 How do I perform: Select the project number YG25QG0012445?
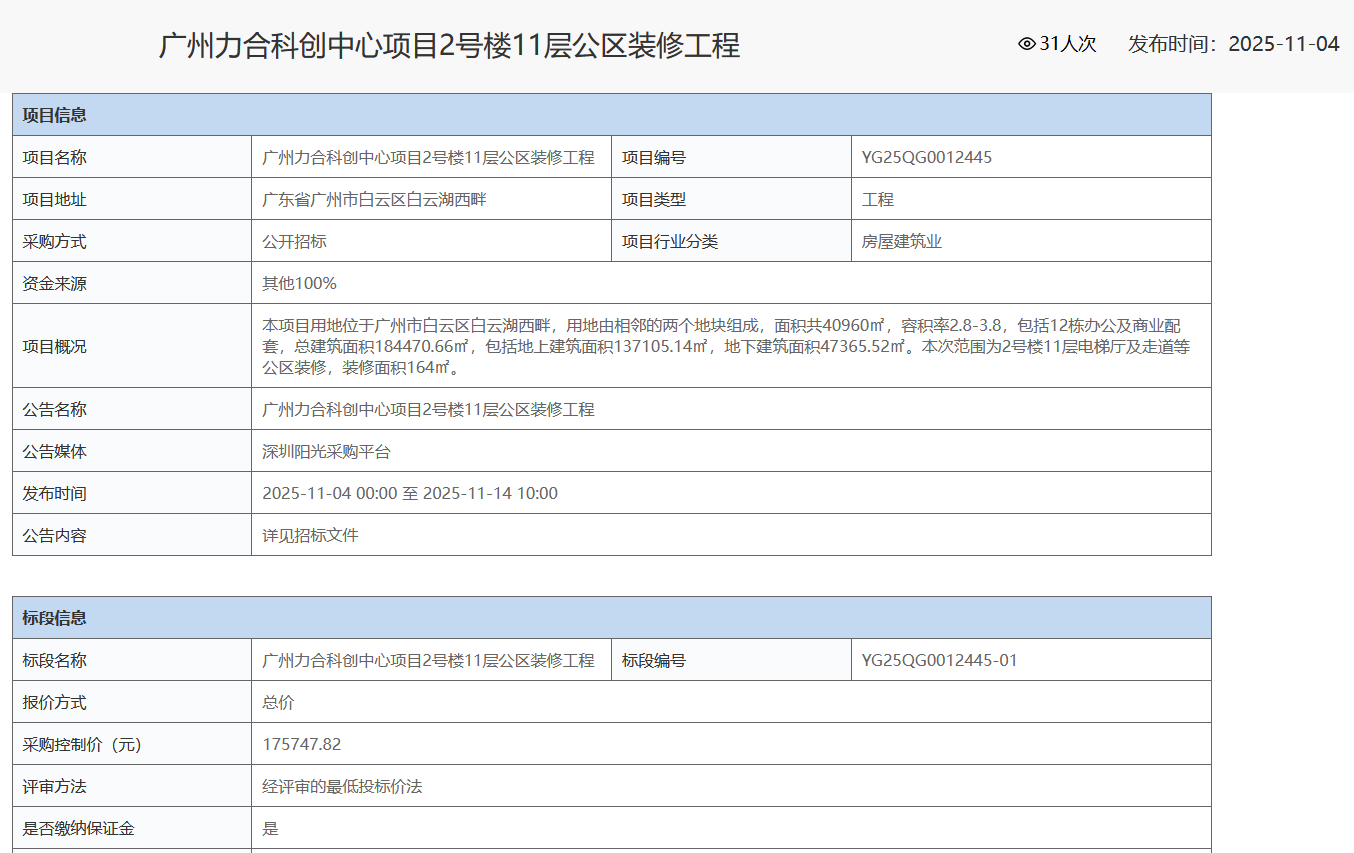[922, 157]
